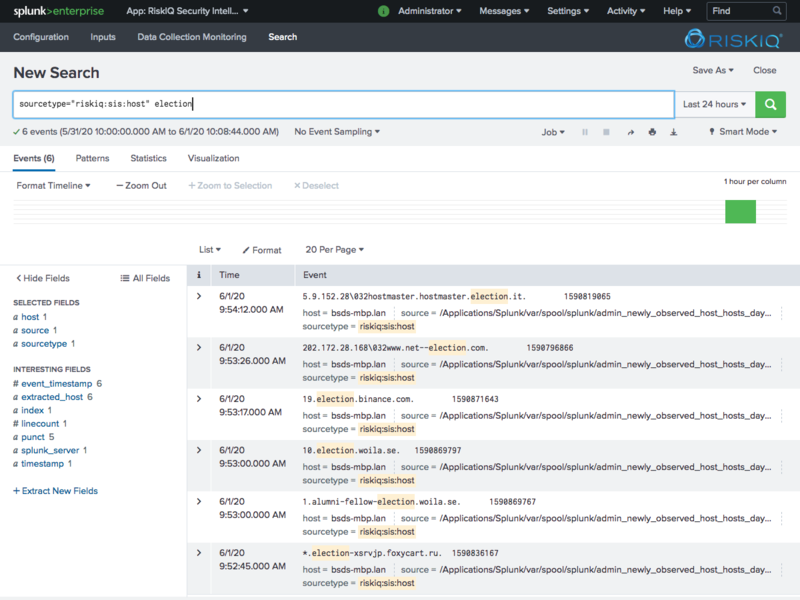The width and height of the screenshot is (800, 600).
Task: Select the Search nav item
Action: pos(283,37)
